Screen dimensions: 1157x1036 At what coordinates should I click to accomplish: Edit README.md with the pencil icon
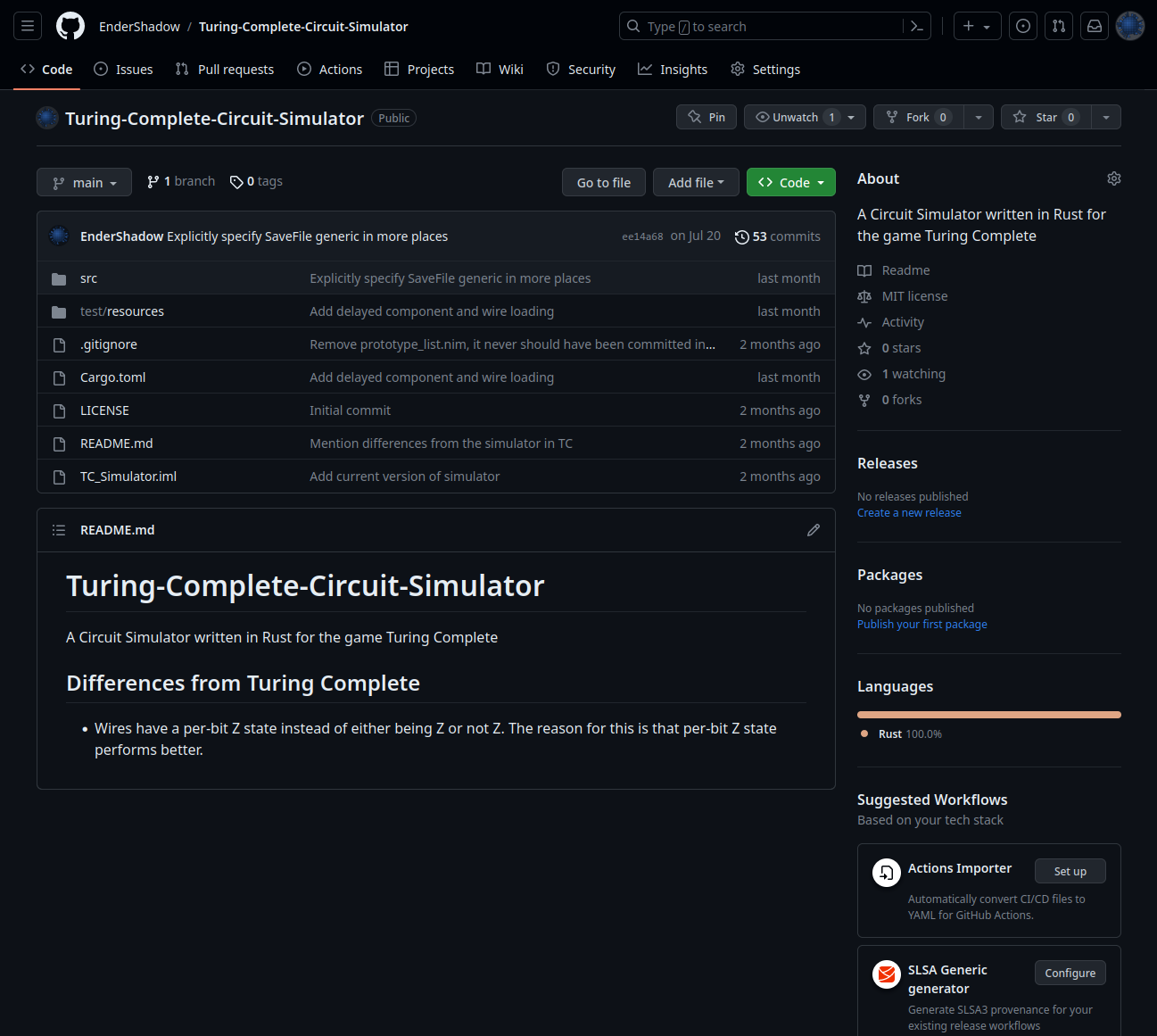tap(814, 530)
